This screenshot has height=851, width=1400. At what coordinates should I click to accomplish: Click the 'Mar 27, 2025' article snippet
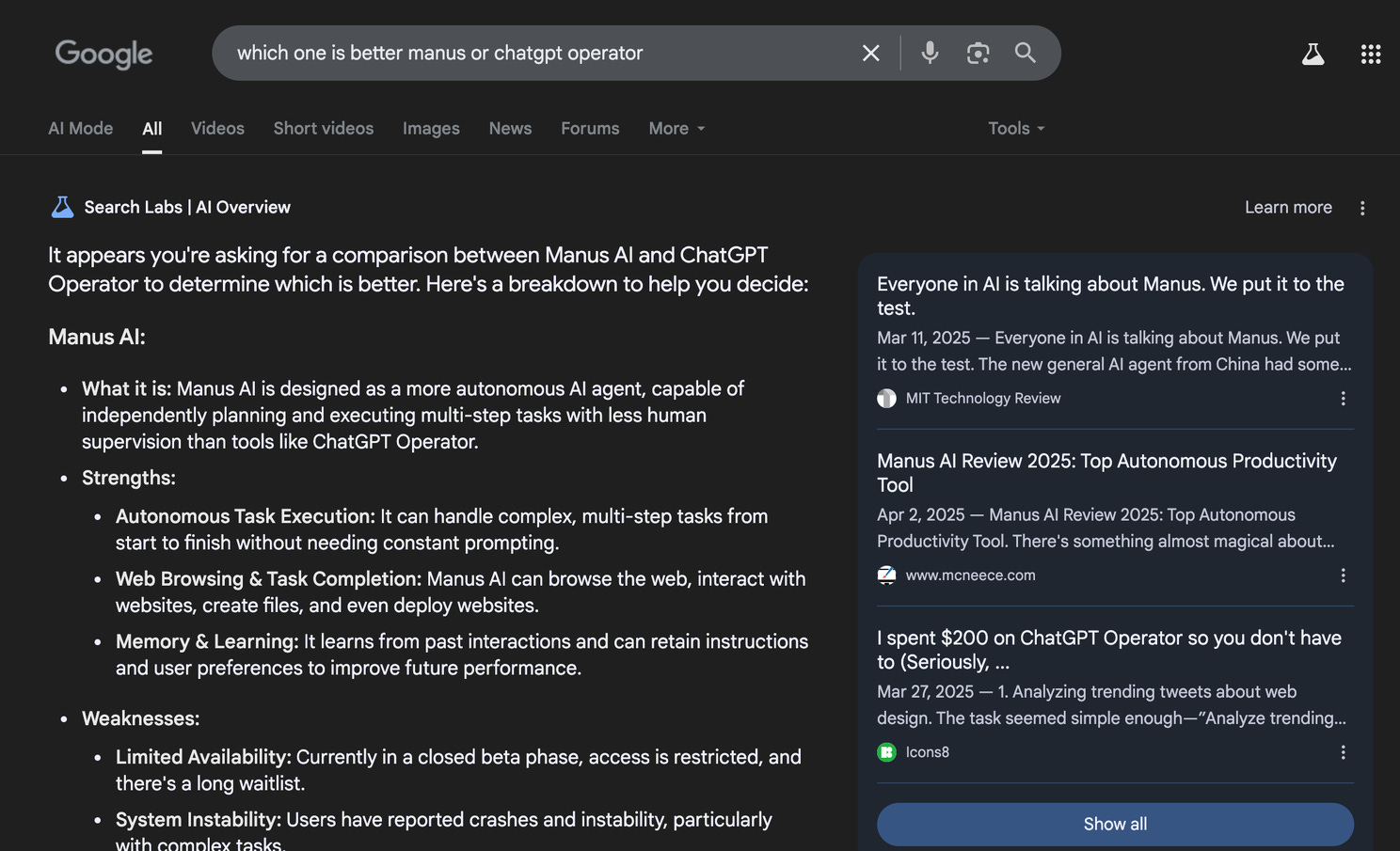click(x=1112, y=704)
